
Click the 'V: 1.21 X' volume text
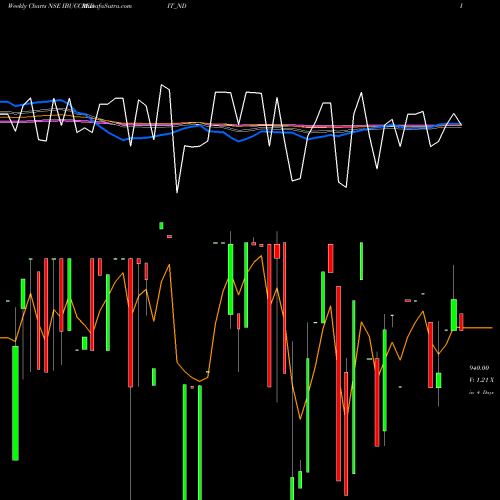point(481,380)
